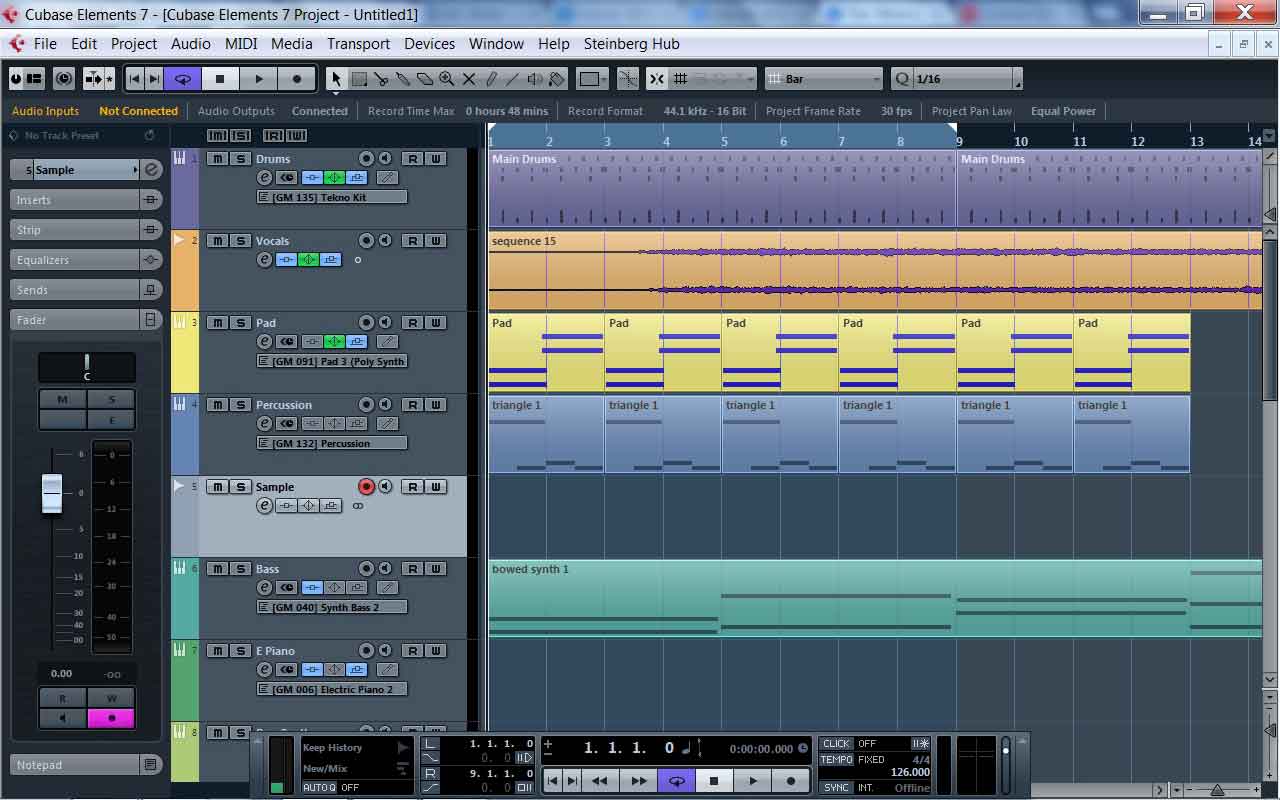Select the Mute (X) tool in toolbar
This screenshot has width=1280, height=800.
469,79
